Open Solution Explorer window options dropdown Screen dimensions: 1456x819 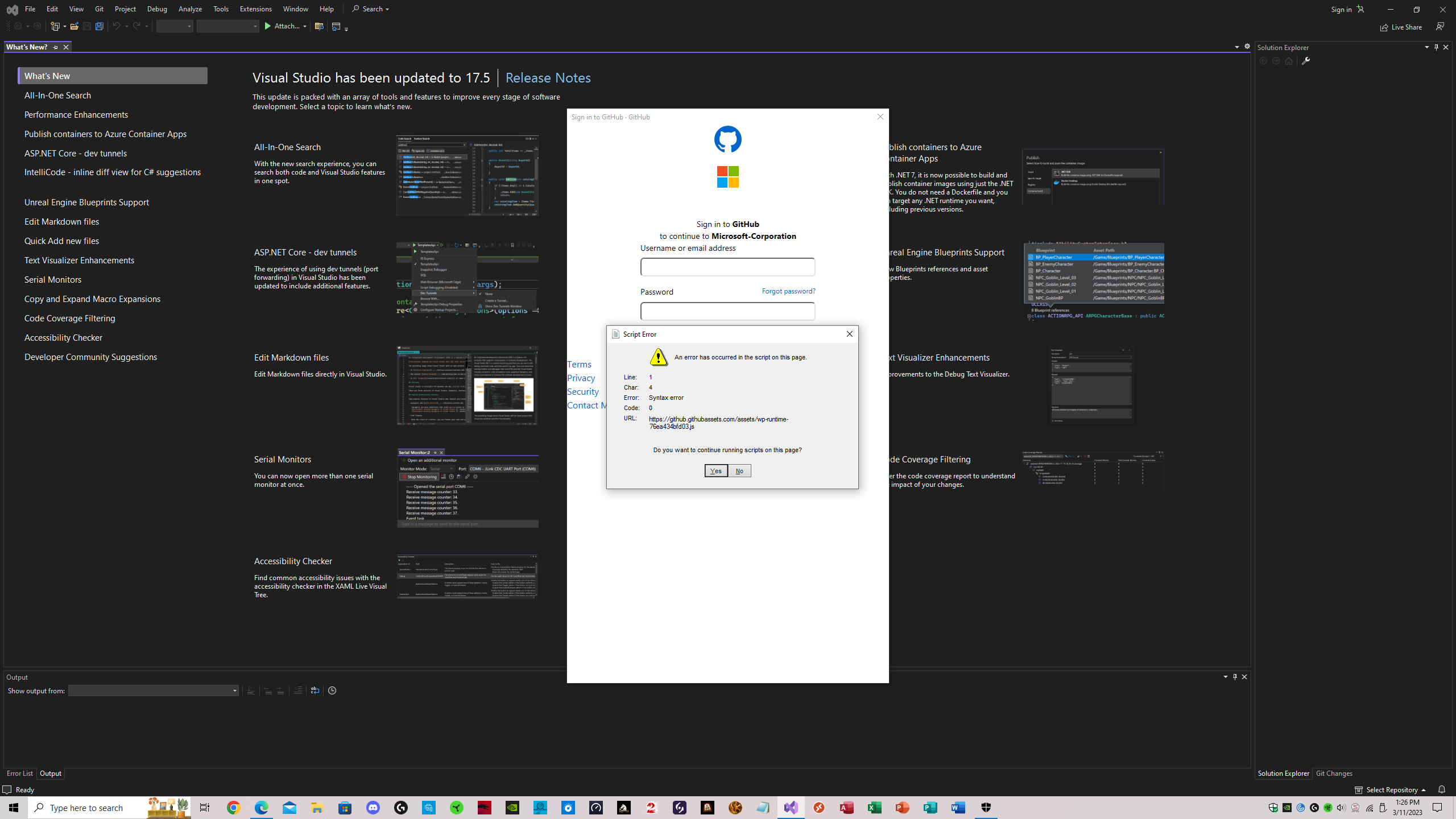(1427, 47)
